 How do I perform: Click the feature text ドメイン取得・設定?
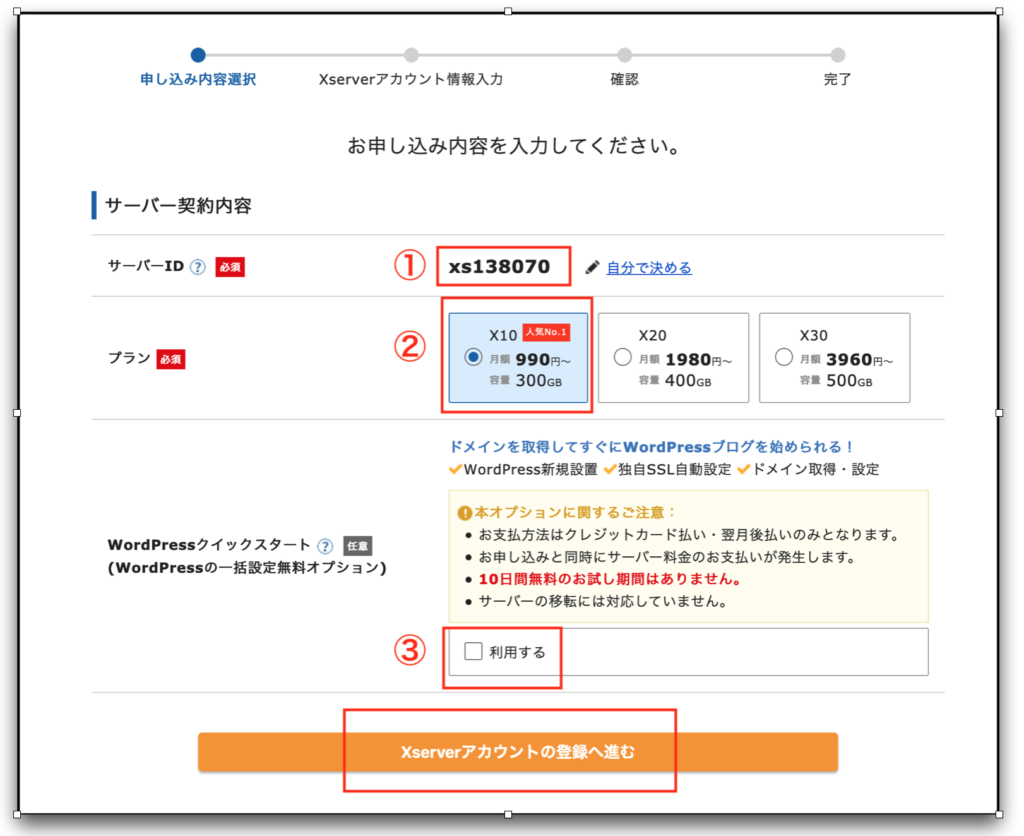816,470
